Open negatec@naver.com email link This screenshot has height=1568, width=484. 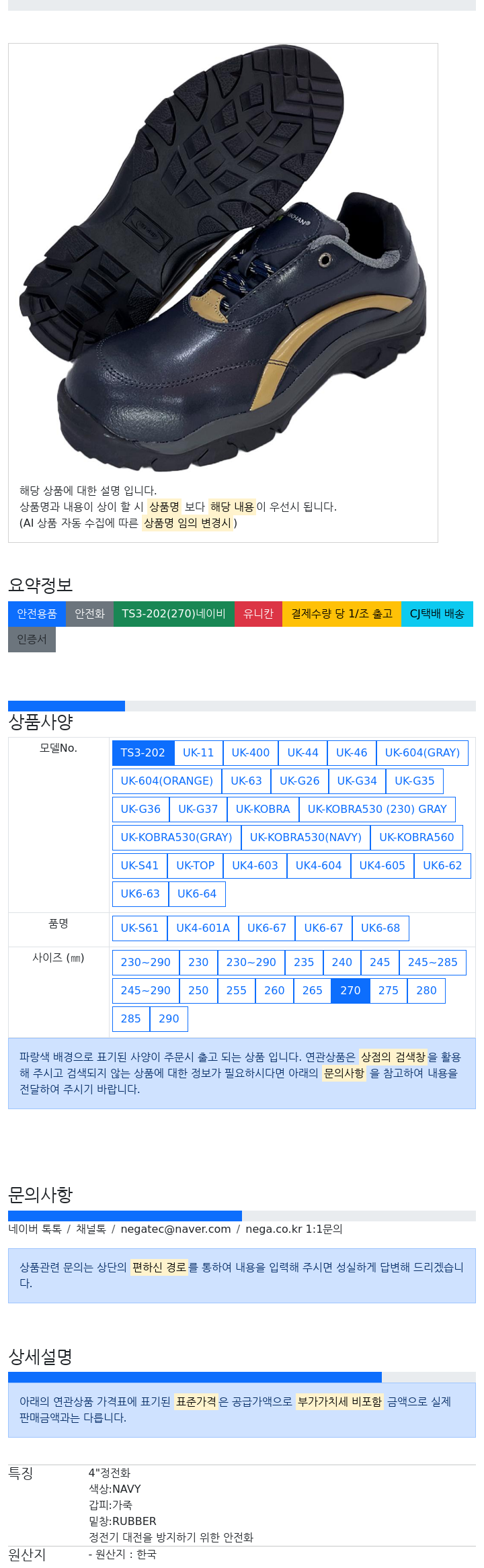pos(175,1229)
